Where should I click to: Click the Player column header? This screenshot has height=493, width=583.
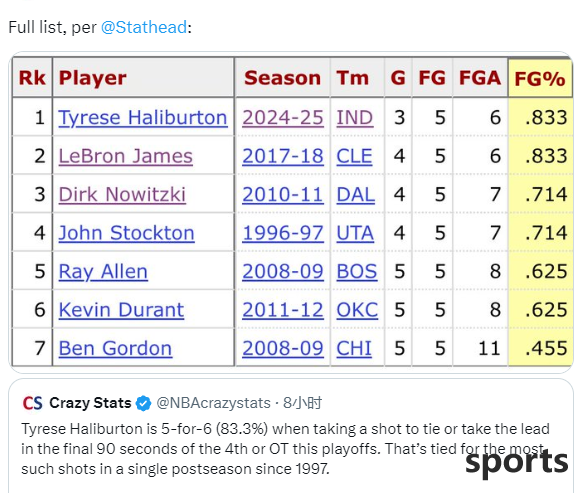93,78
